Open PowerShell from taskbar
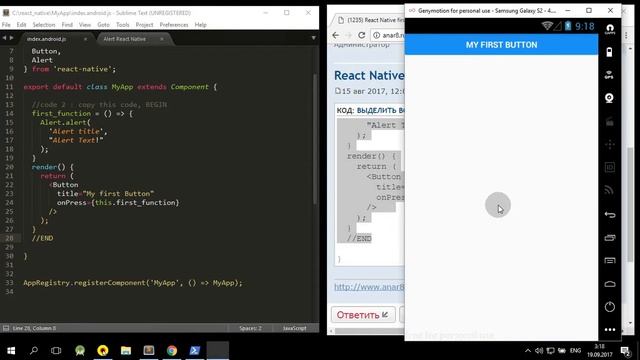Image resolution: width=640 pixels, height=360 pixels. click(195, 351)
